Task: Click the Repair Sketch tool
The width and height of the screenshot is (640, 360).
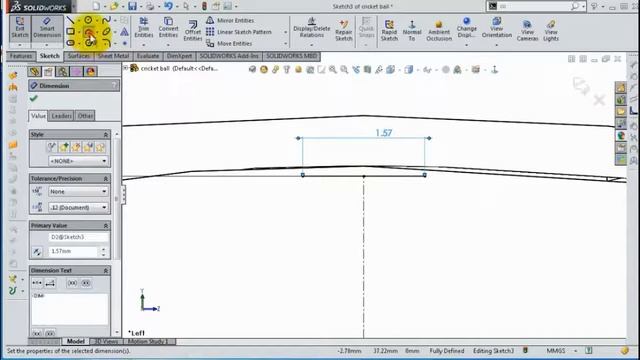Action: (344, 30)
